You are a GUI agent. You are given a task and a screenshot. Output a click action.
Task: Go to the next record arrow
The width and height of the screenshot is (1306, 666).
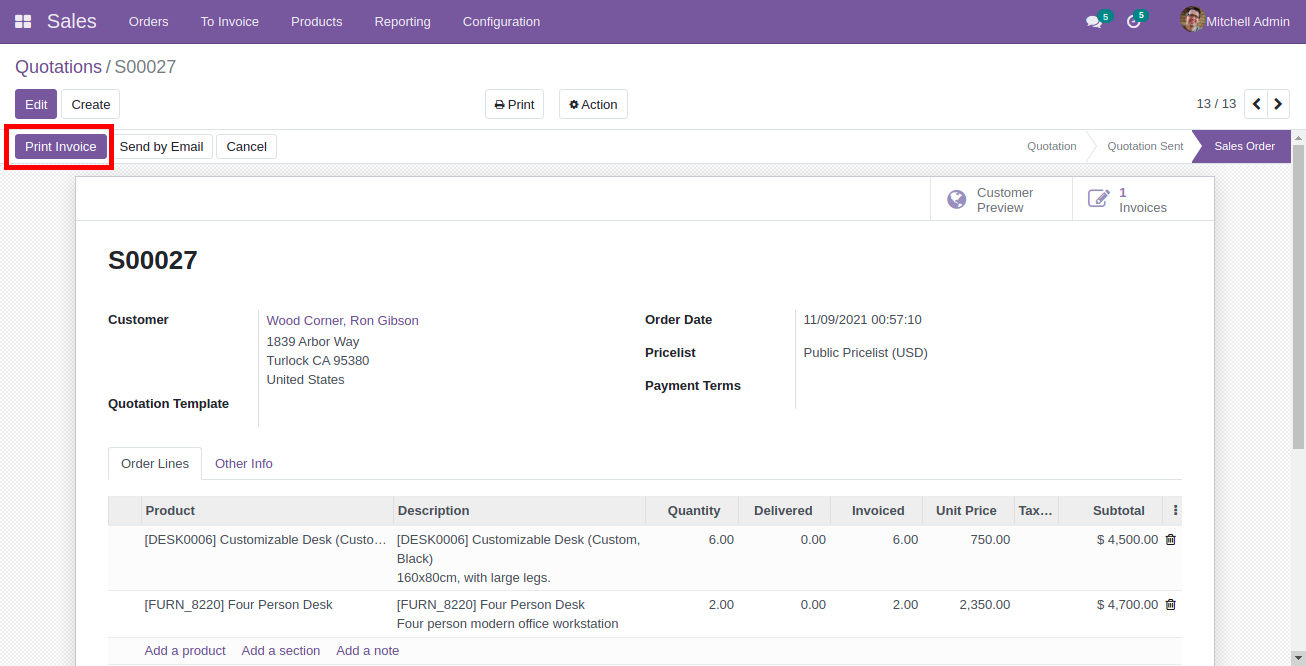point(1278,104)
